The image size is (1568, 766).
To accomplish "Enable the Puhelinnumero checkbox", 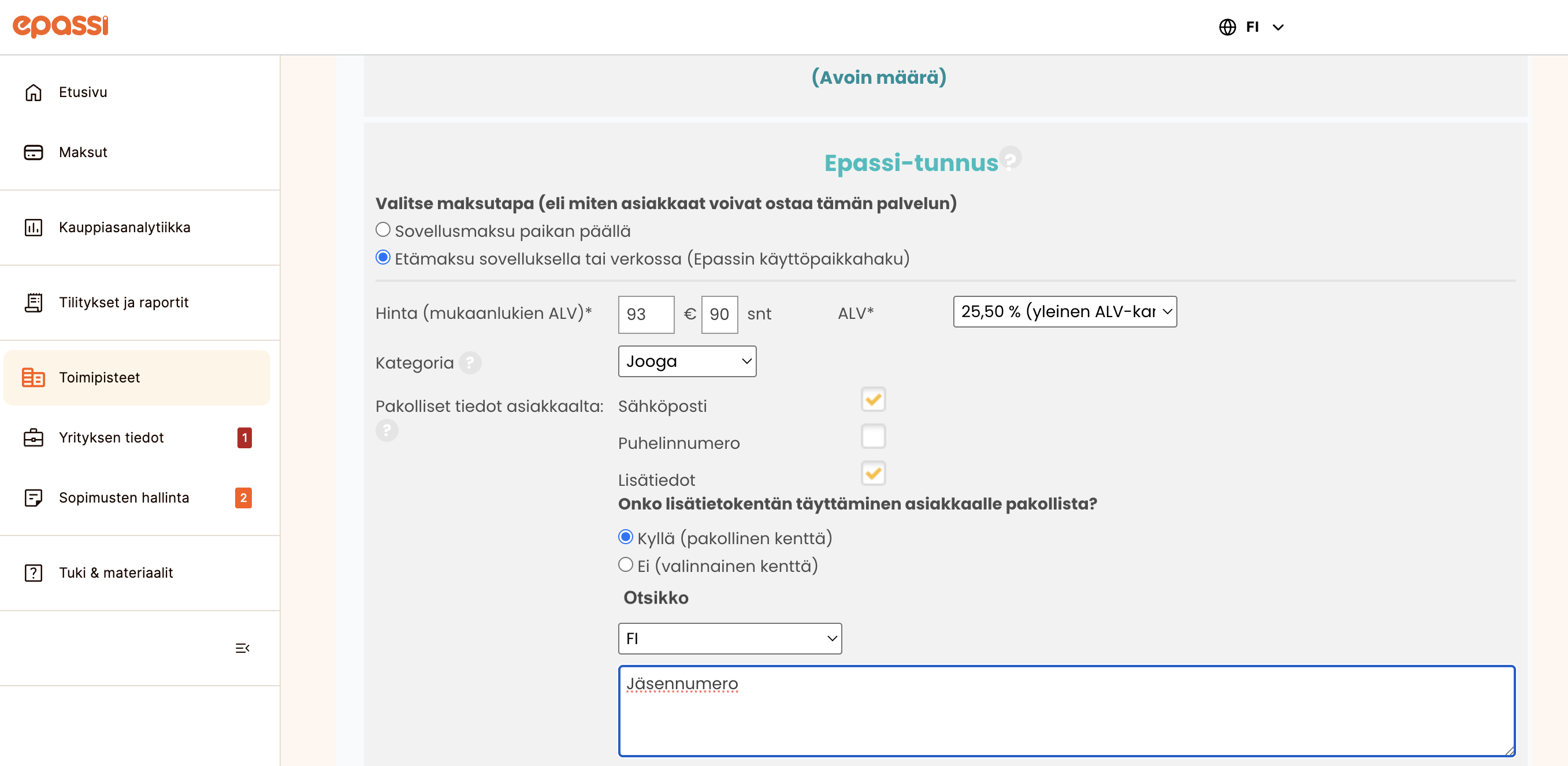I will (874, 437).
